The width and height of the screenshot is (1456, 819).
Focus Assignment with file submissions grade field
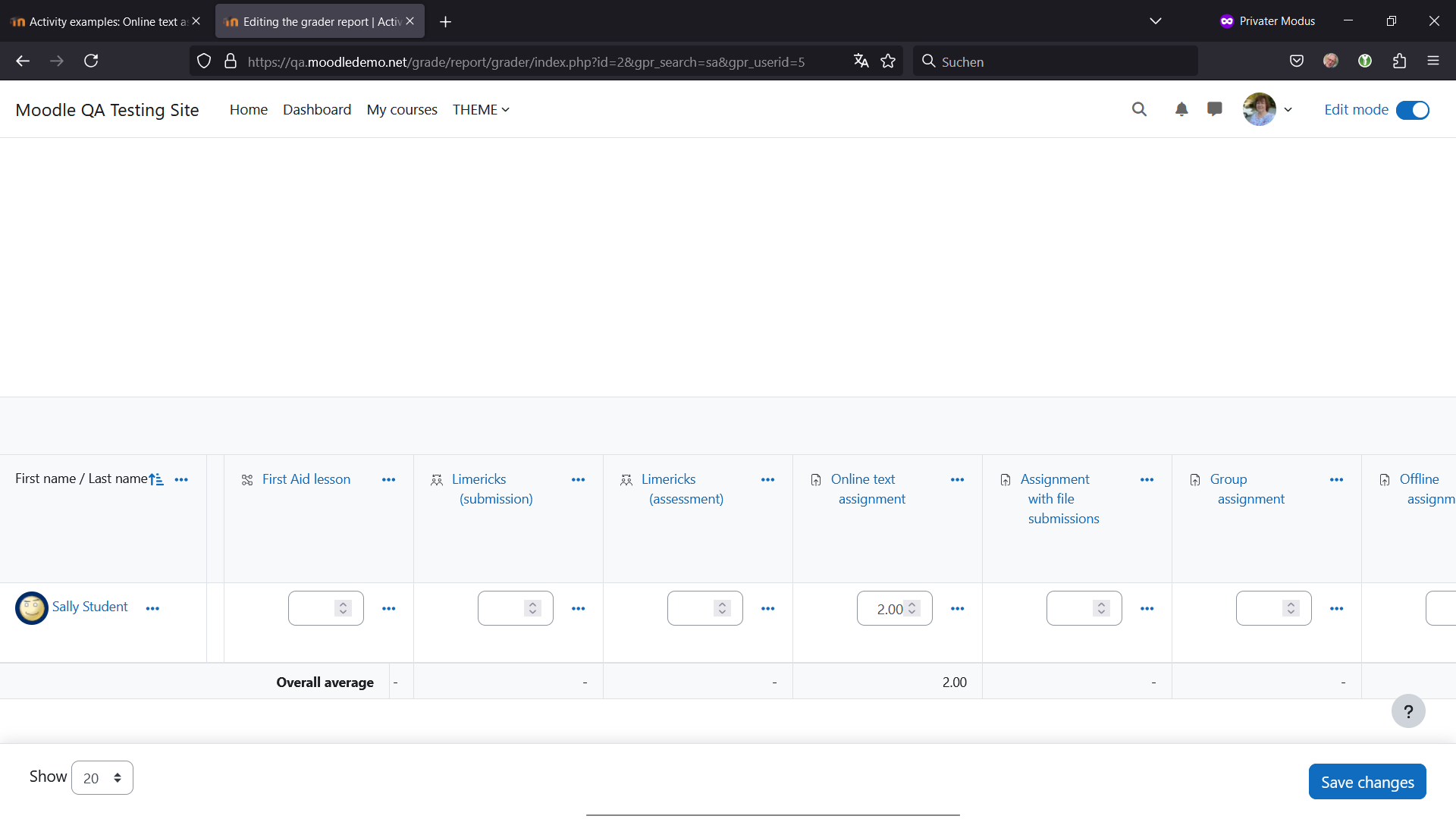coord(1084,608)
